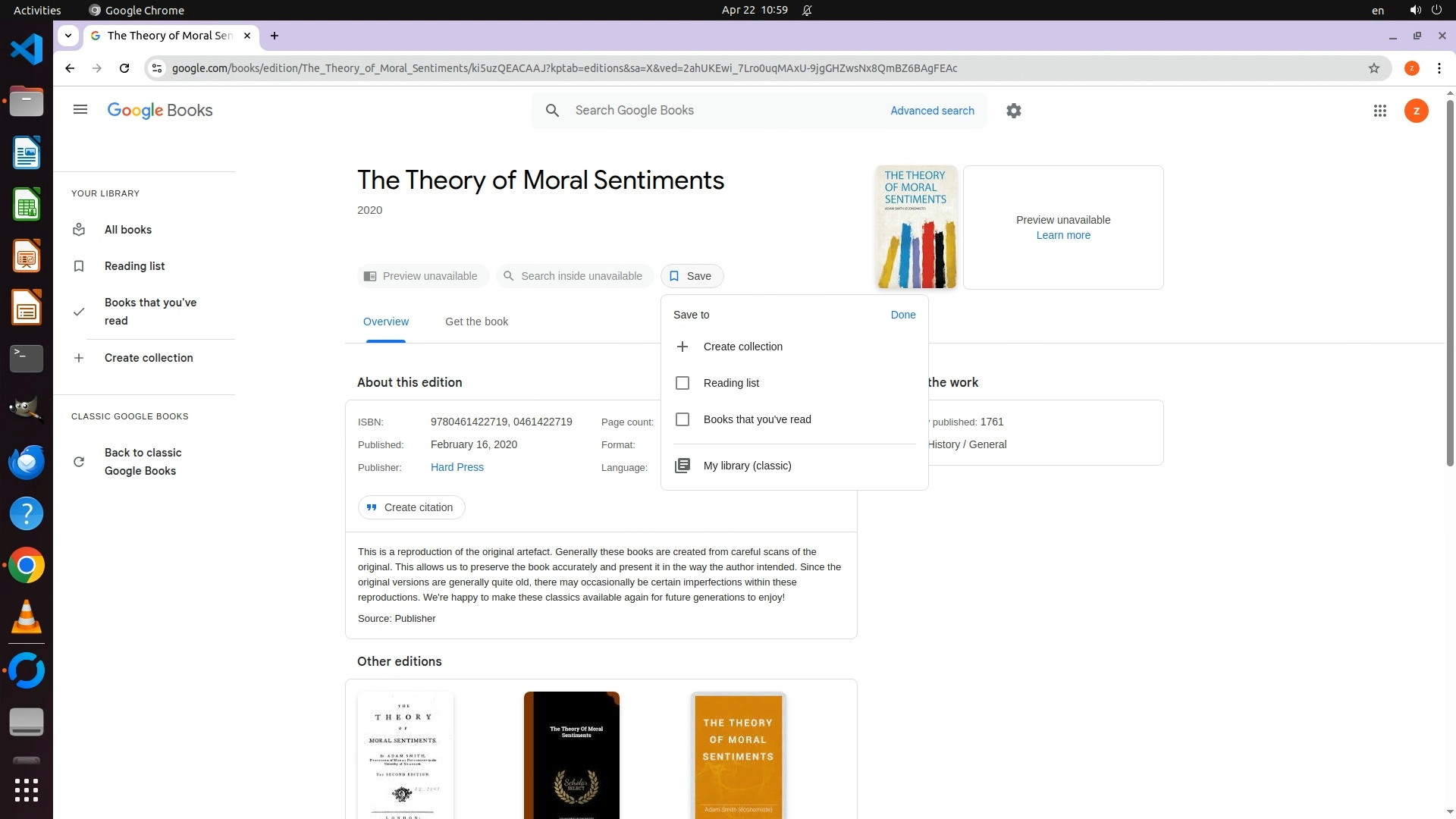Check the Reading list checkbox
1456x819 pixels.
(x=682, y=383)
